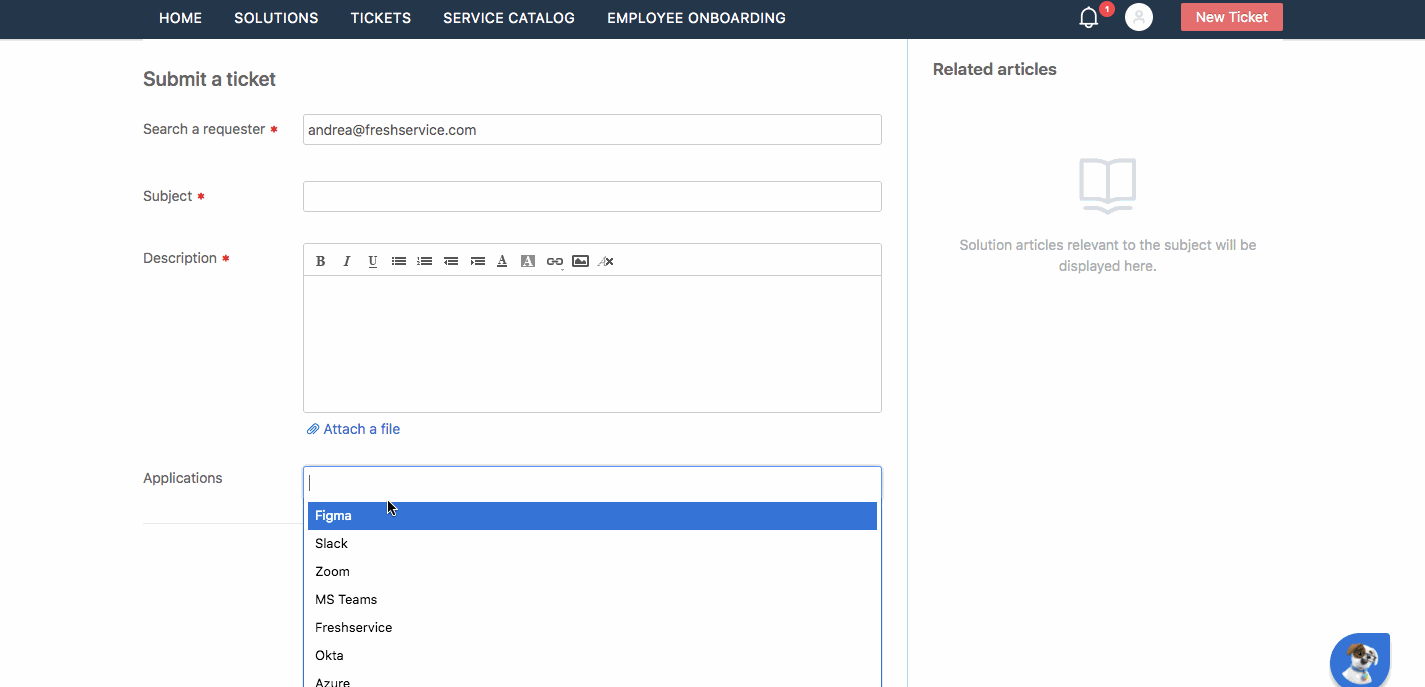Insert a hyperlink in description
This screenshot has height=687, width=1425.
pyautogui.click(x=554, y=261)
